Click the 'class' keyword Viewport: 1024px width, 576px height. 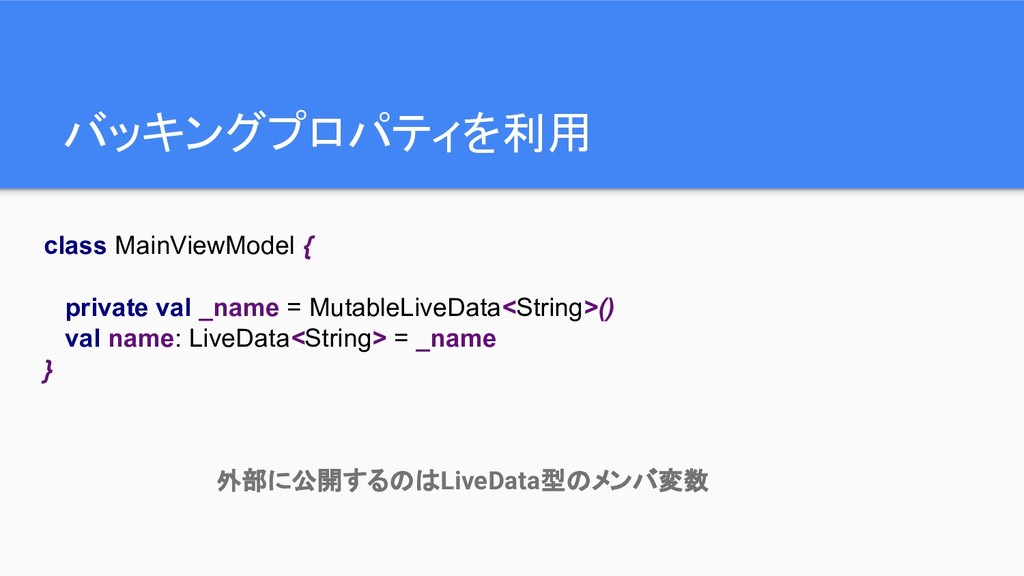tap(75, 246)
